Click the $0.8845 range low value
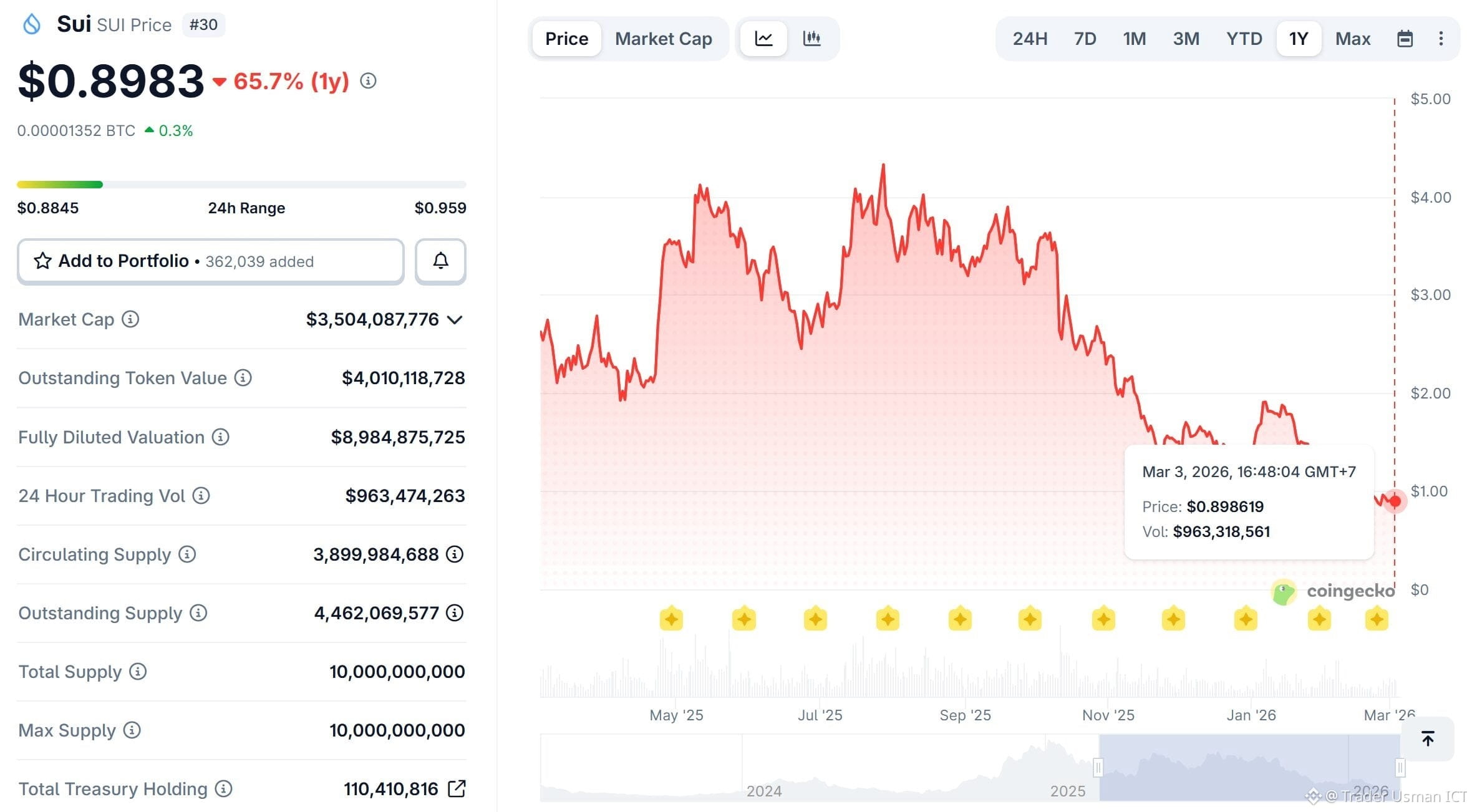This screenshot has height=812, width=1472. pos(48,208)
